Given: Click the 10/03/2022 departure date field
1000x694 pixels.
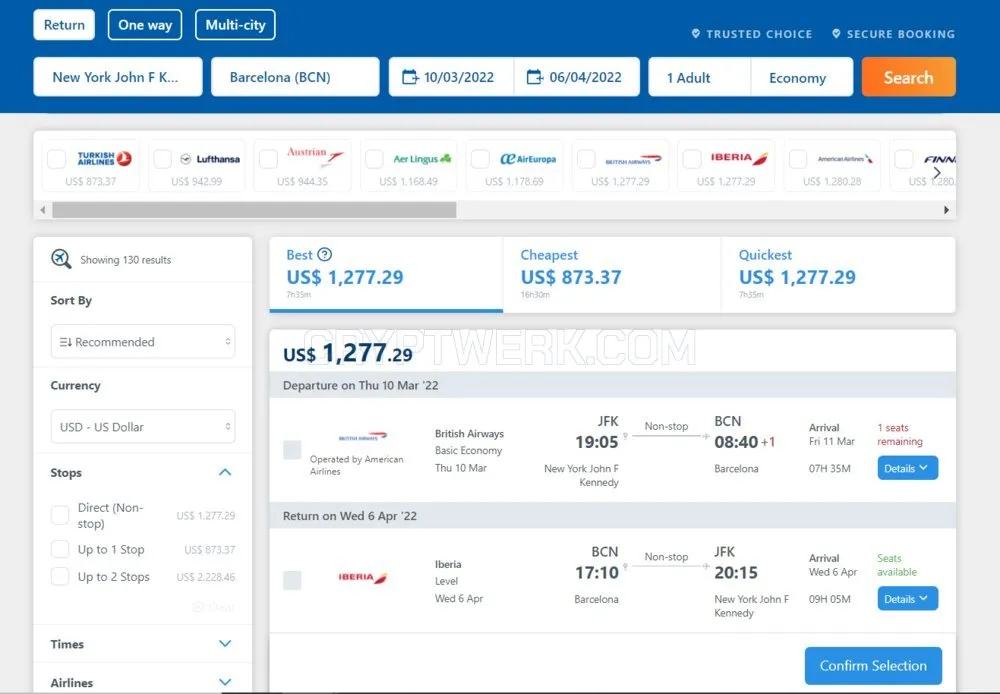Looking at the screenshot, I should pos(452,77).
